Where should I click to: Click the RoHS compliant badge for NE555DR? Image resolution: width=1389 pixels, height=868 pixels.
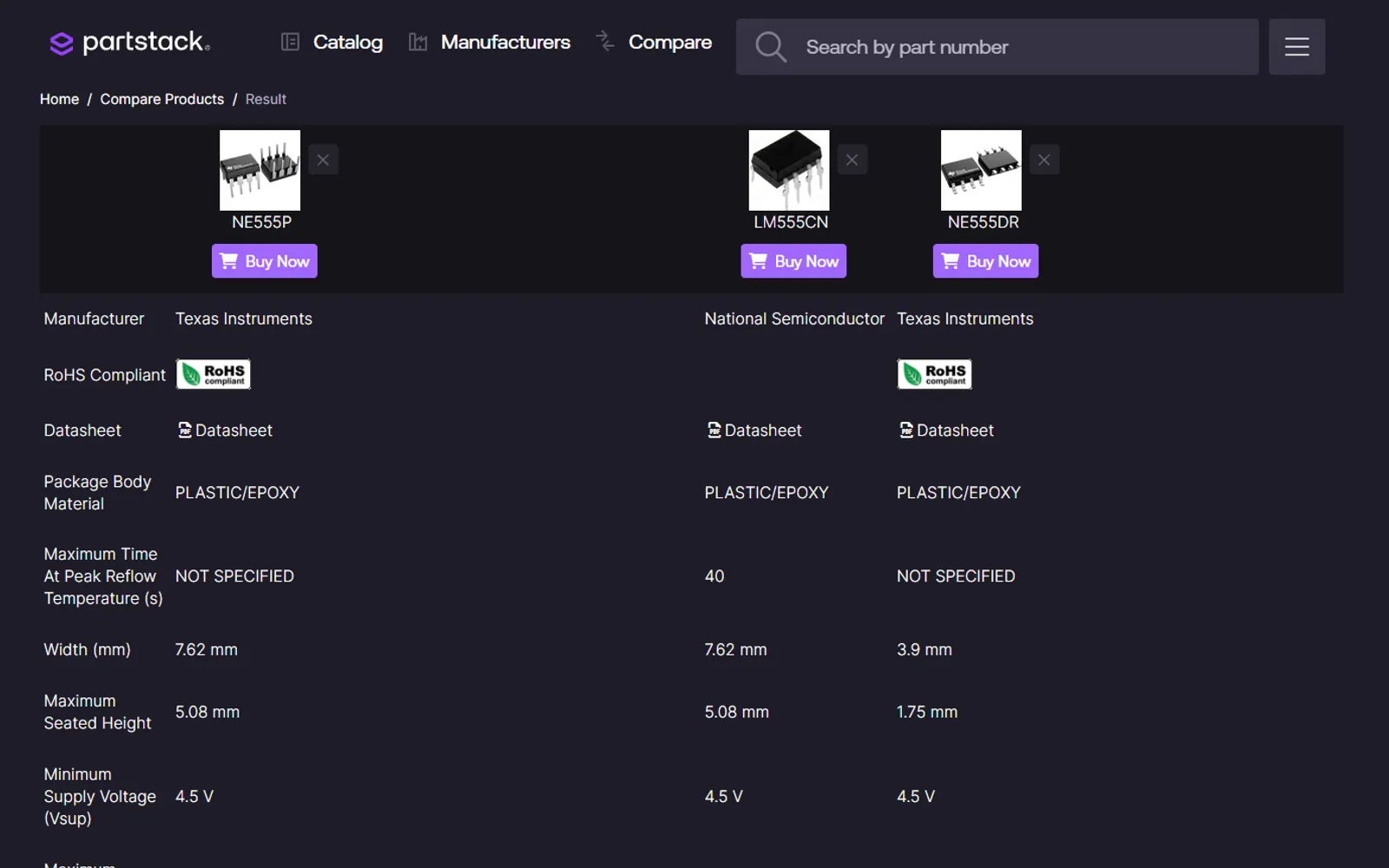pyautogui.click(x=934, y=374)
